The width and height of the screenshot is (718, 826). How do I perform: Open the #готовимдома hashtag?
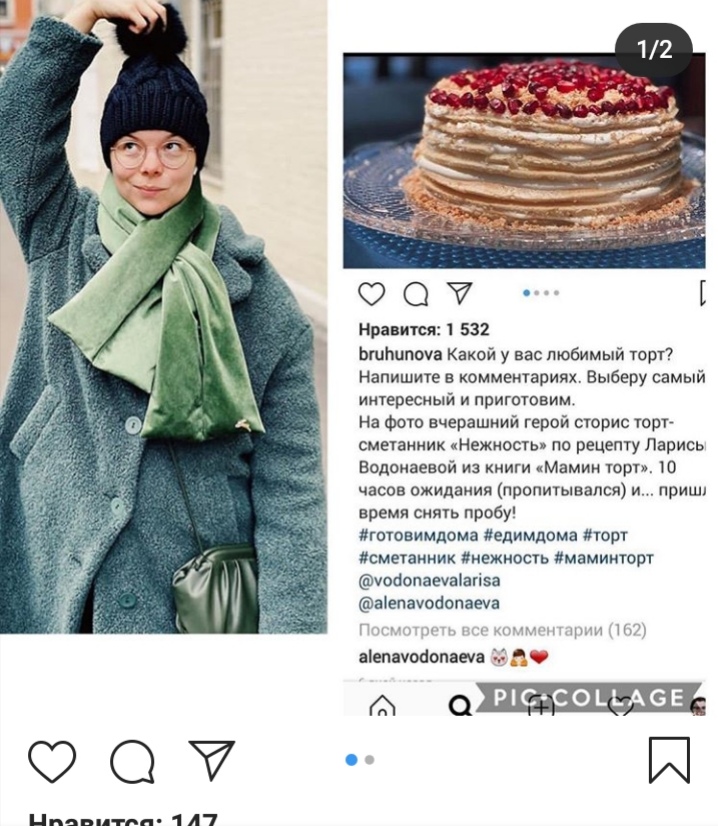pyautogui.click(x=418, y=535)
